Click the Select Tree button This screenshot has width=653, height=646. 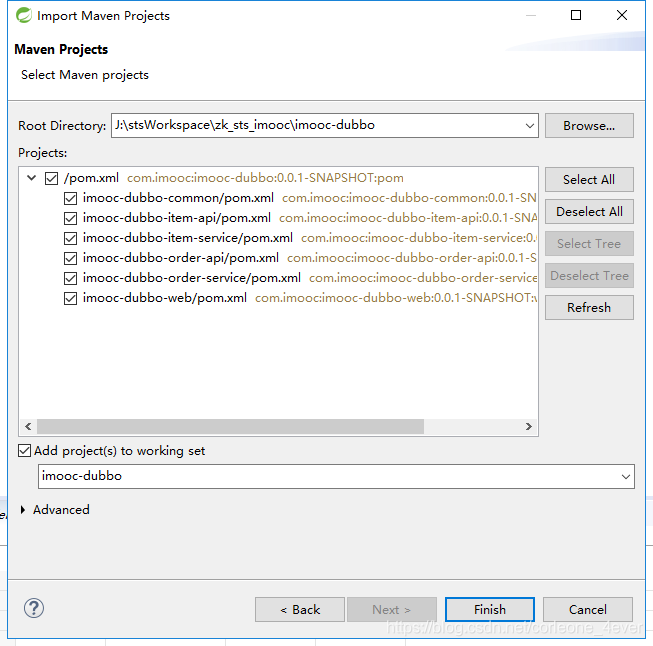click(x=589, y=244)
